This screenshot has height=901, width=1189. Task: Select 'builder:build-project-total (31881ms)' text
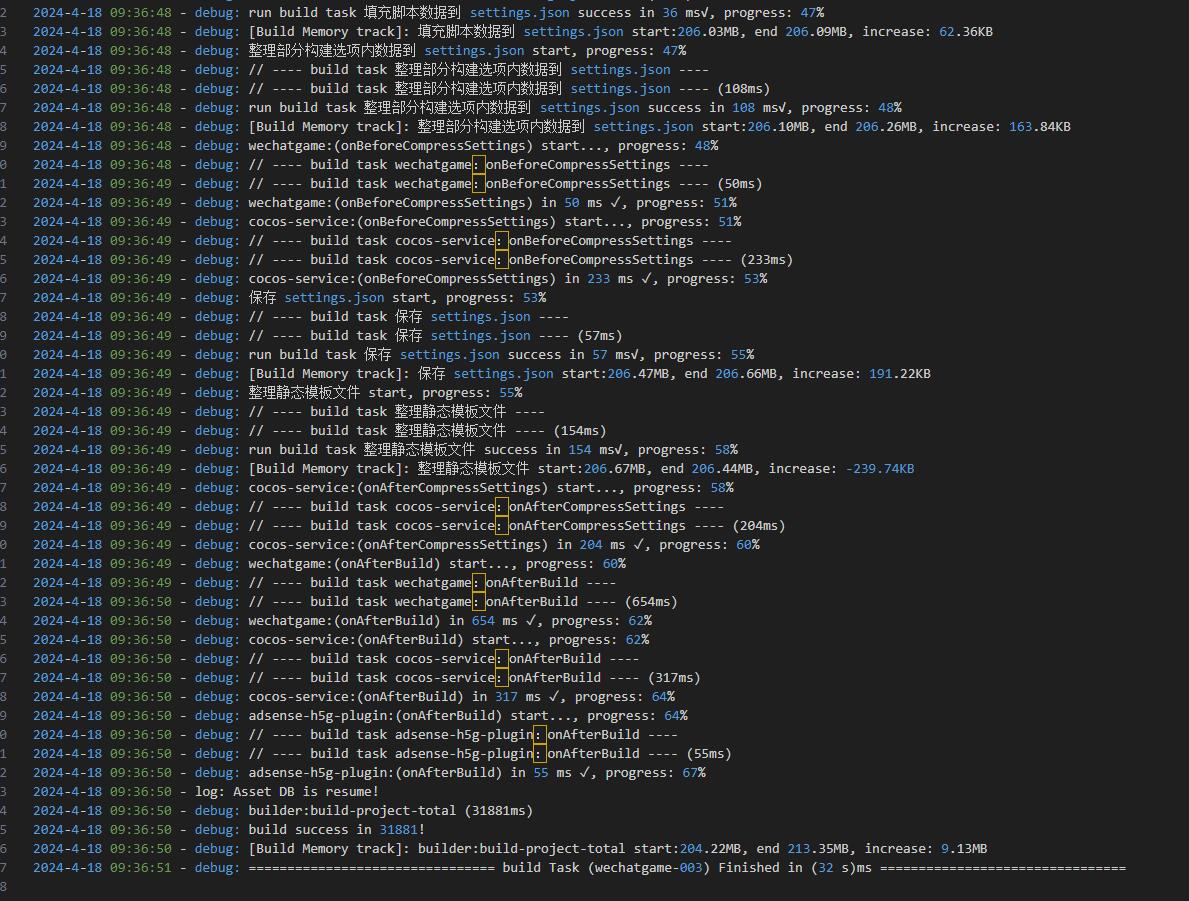pos(391,809)
